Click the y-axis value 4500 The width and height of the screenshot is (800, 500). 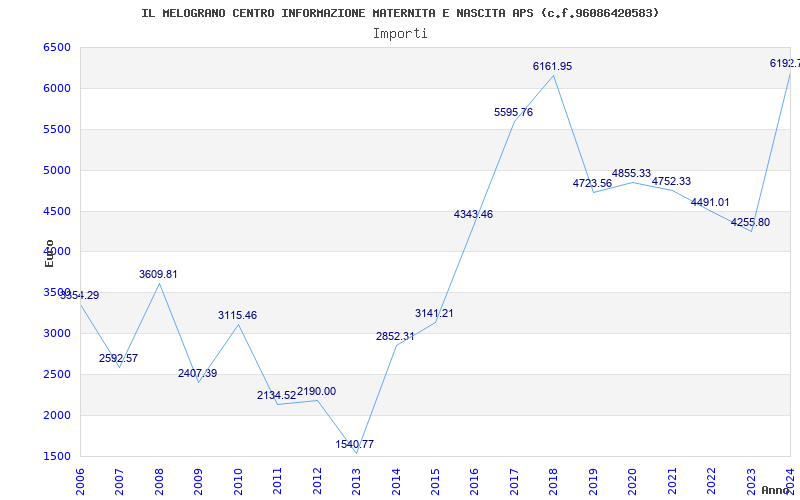(57, 211)
